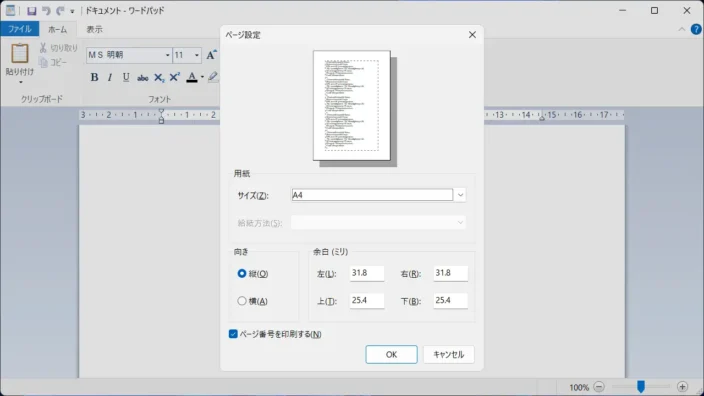Click the 余白 (ミリ) group label

330,251
